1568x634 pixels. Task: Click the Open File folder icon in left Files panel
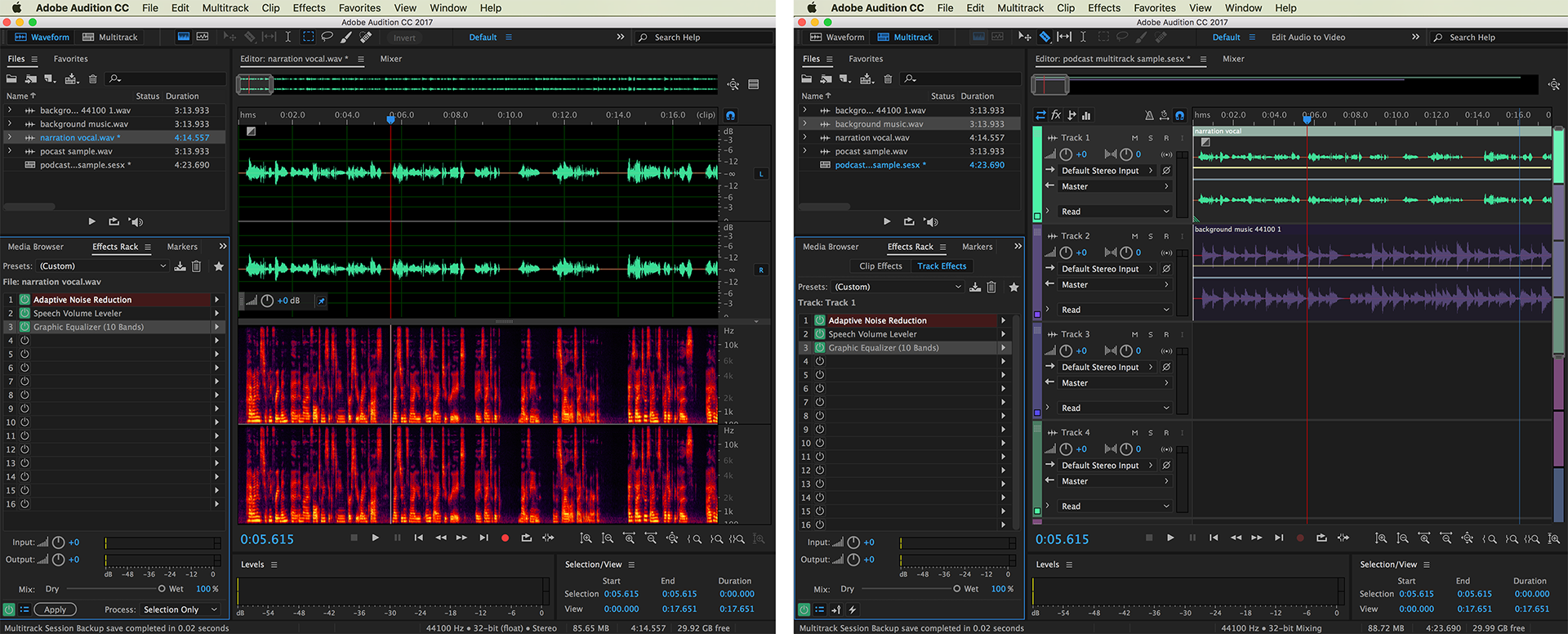[11, 78]
